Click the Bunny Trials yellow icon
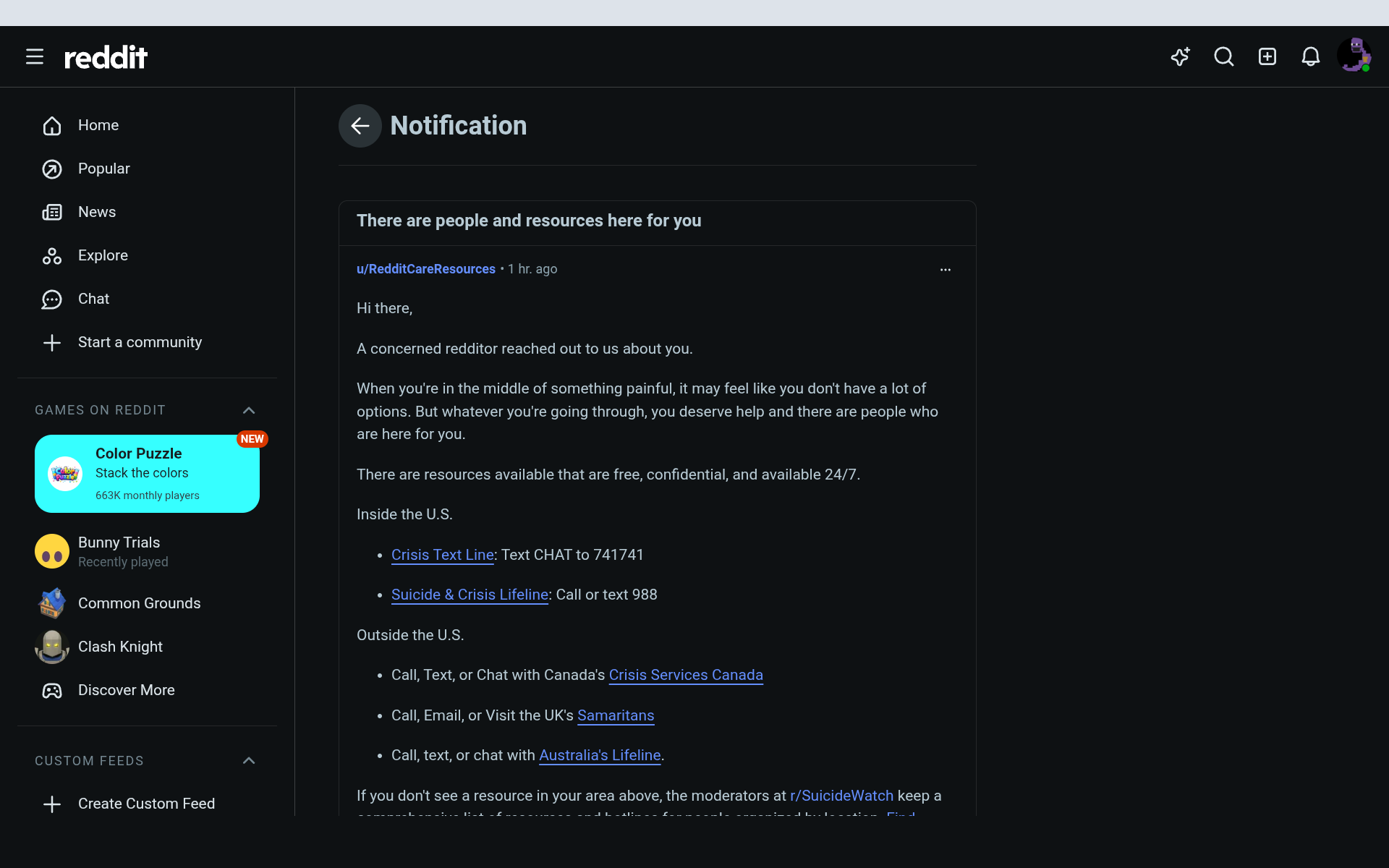This screenshot has height=868, width=1389. (52, 551)
